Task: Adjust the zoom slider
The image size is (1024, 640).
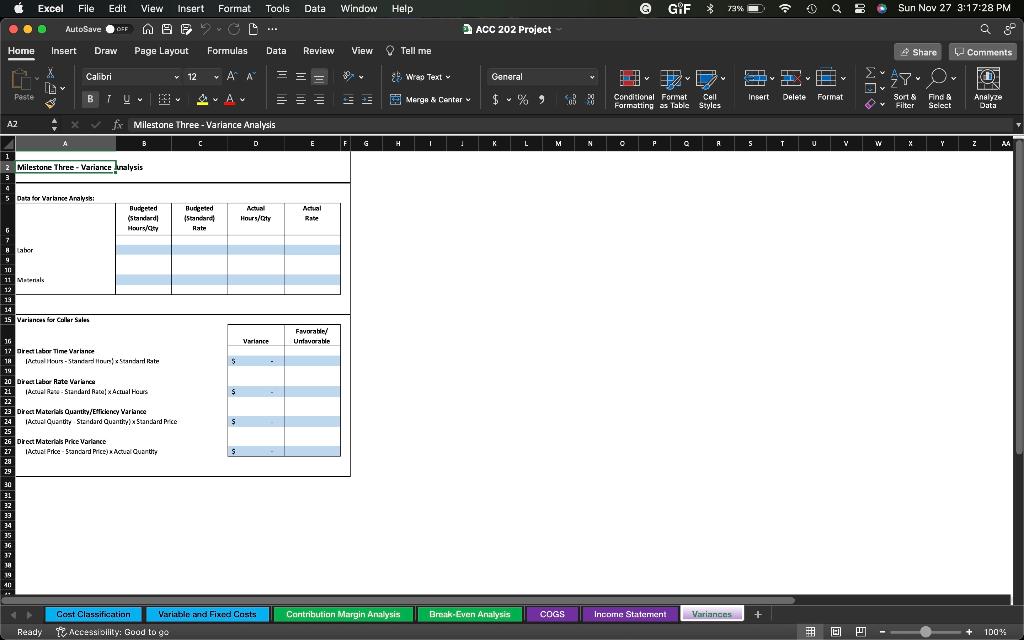Action: click(928, 632)
